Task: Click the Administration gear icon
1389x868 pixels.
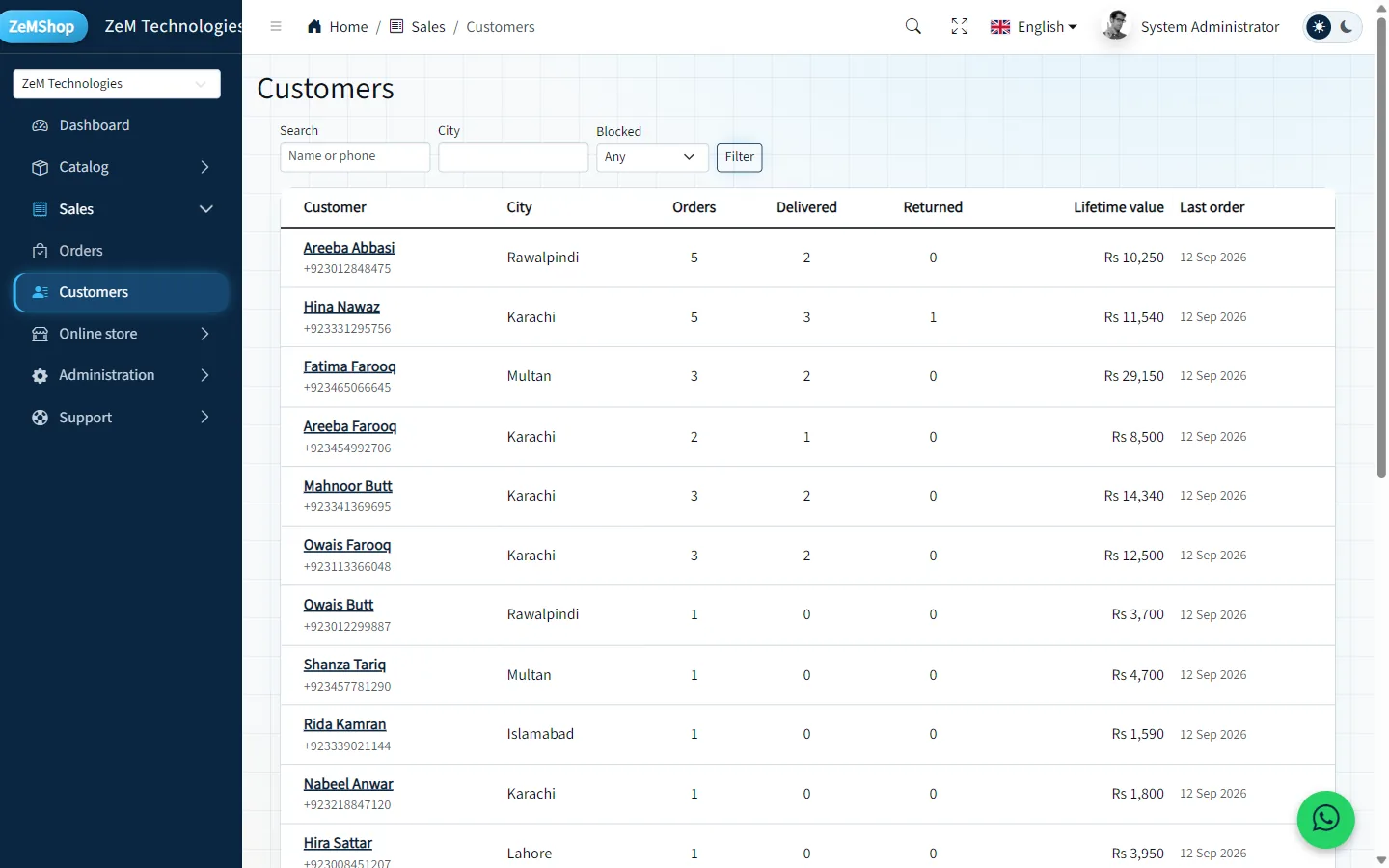Action: [x=40, y=375]
